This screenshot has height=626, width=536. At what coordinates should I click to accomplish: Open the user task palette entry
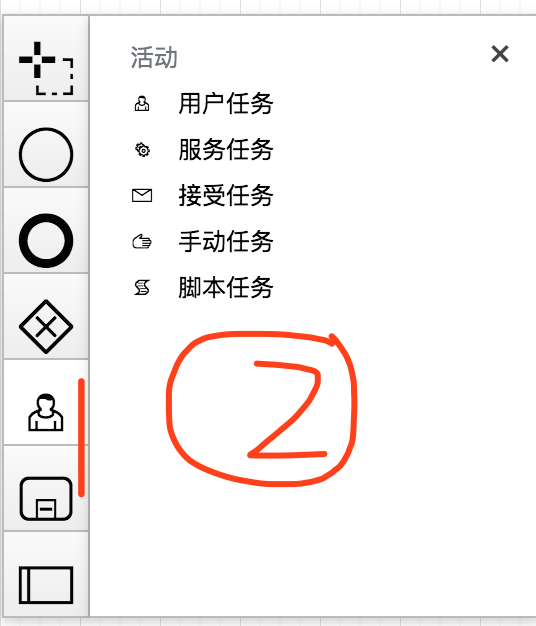[x=45, y=412]
